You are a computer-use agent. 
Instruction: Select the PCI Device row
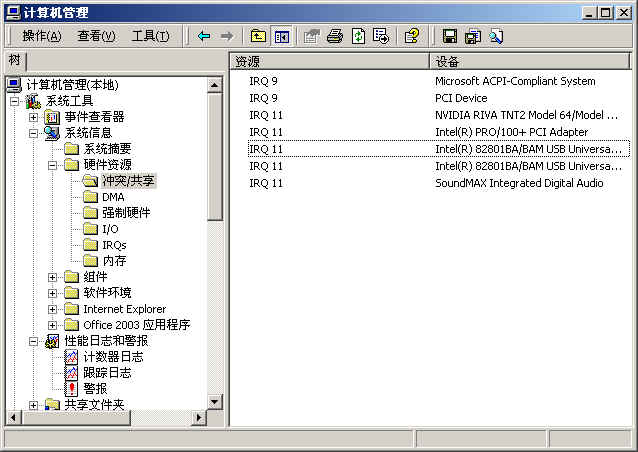[439, 98]
